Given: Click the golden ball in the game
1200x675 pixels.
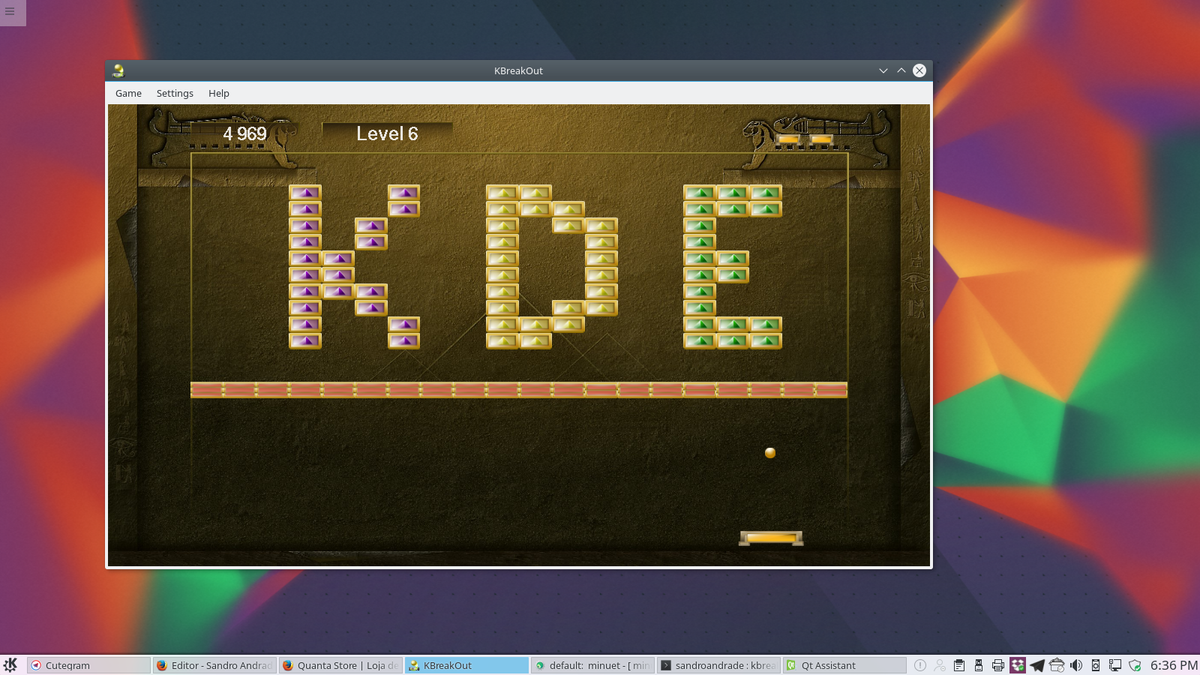Looking at the screenshot, I should click(x=770, y=453).
